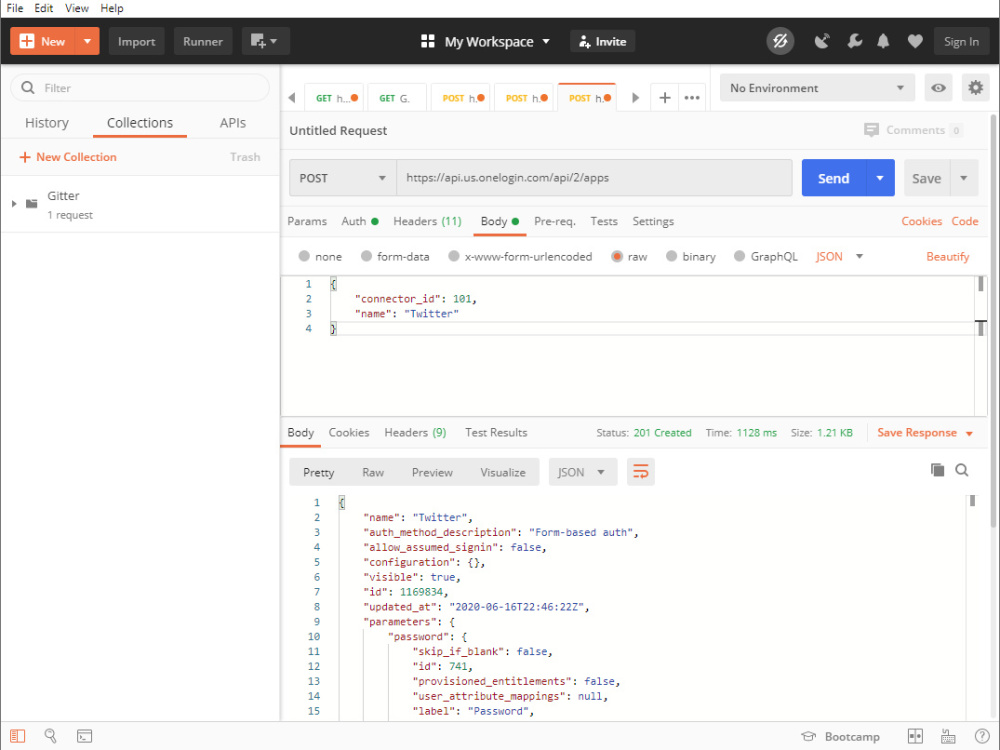Screen dimensions: 1000x750
Task: Open the Tests tab
Action: (603, 221)
